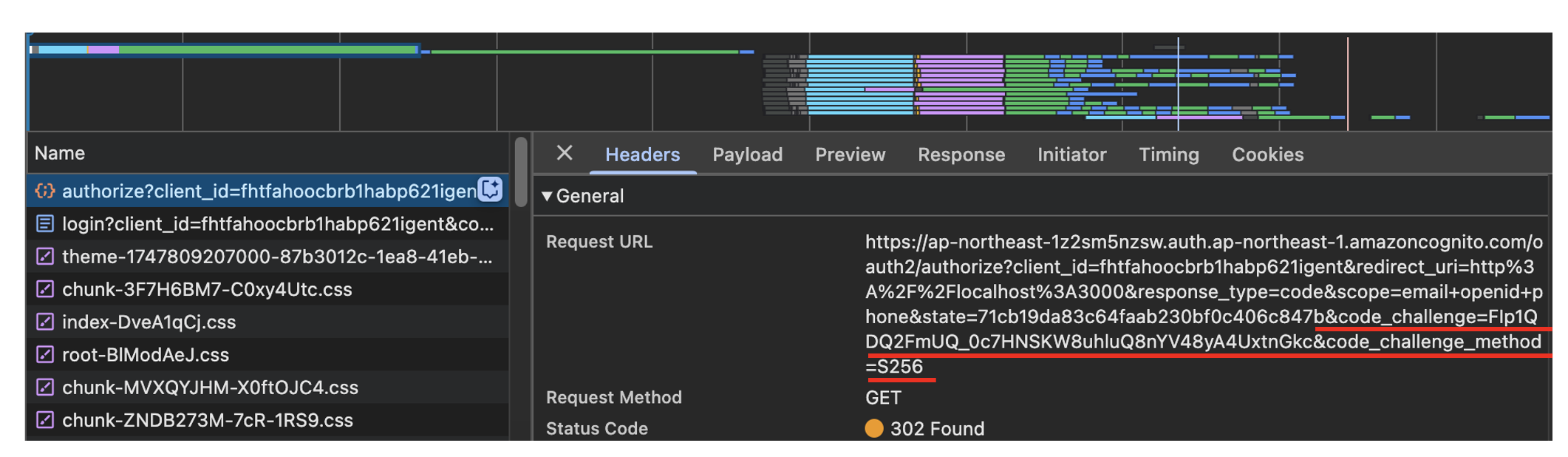Screen dimensions: 1568x457
Task: Click the authorize request type icon
Action: tap(45, 192)
